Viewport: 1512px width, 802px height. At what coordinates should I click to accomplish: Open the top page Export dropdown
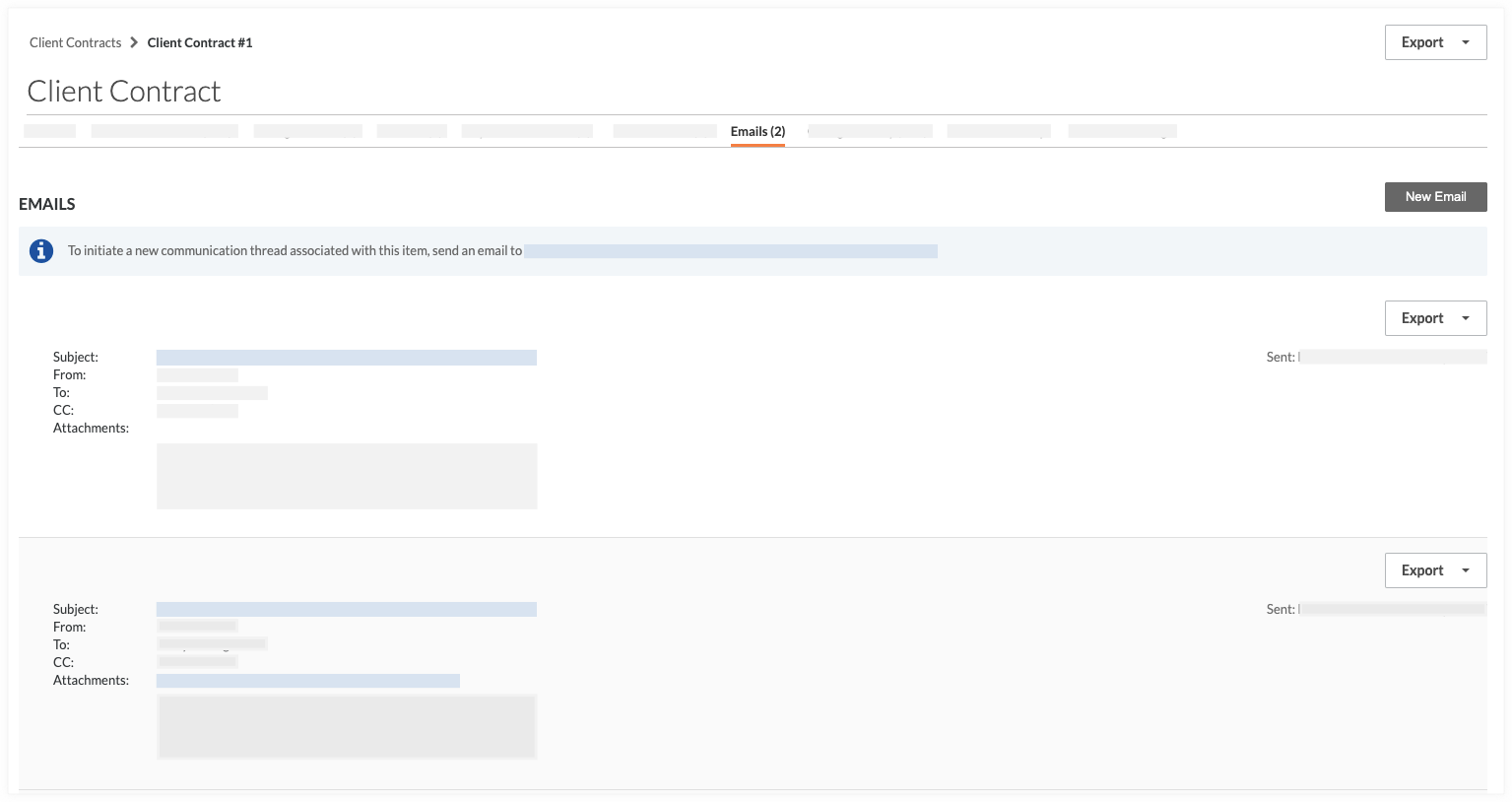coord(1435,42)
